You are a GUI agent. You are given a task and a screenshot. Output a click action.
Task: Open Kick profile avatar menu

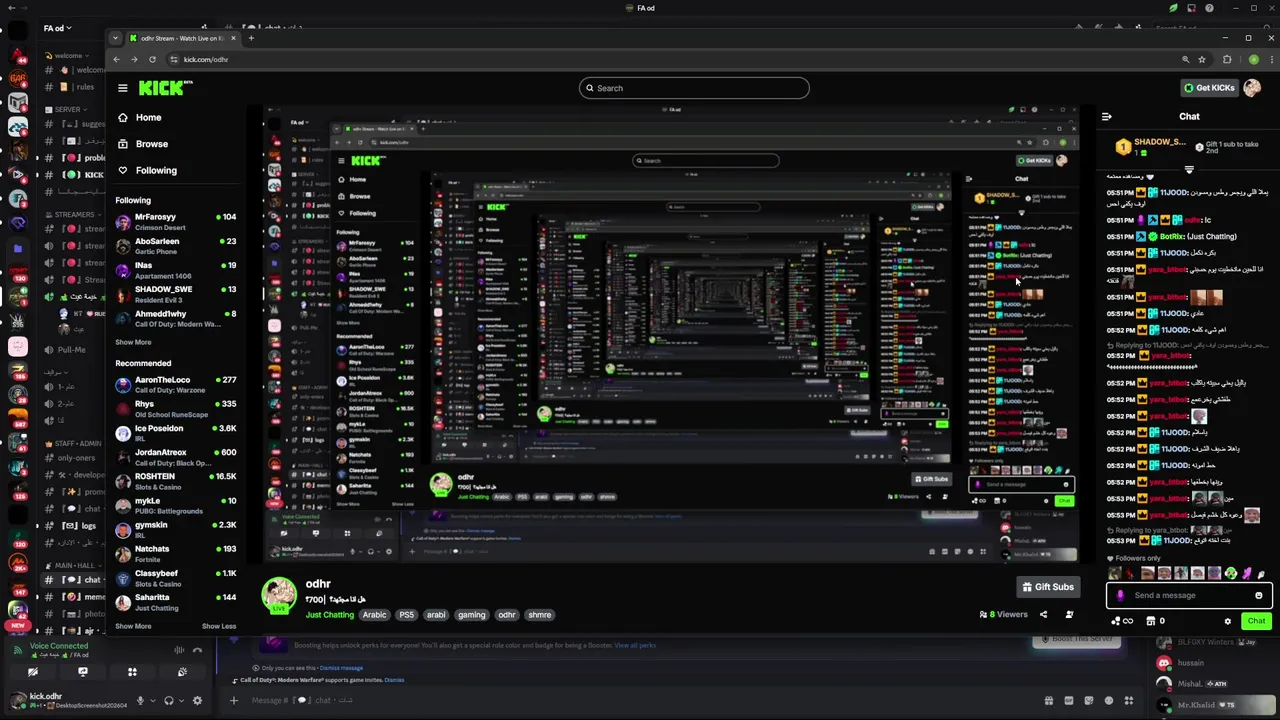tap(1252, 88)
